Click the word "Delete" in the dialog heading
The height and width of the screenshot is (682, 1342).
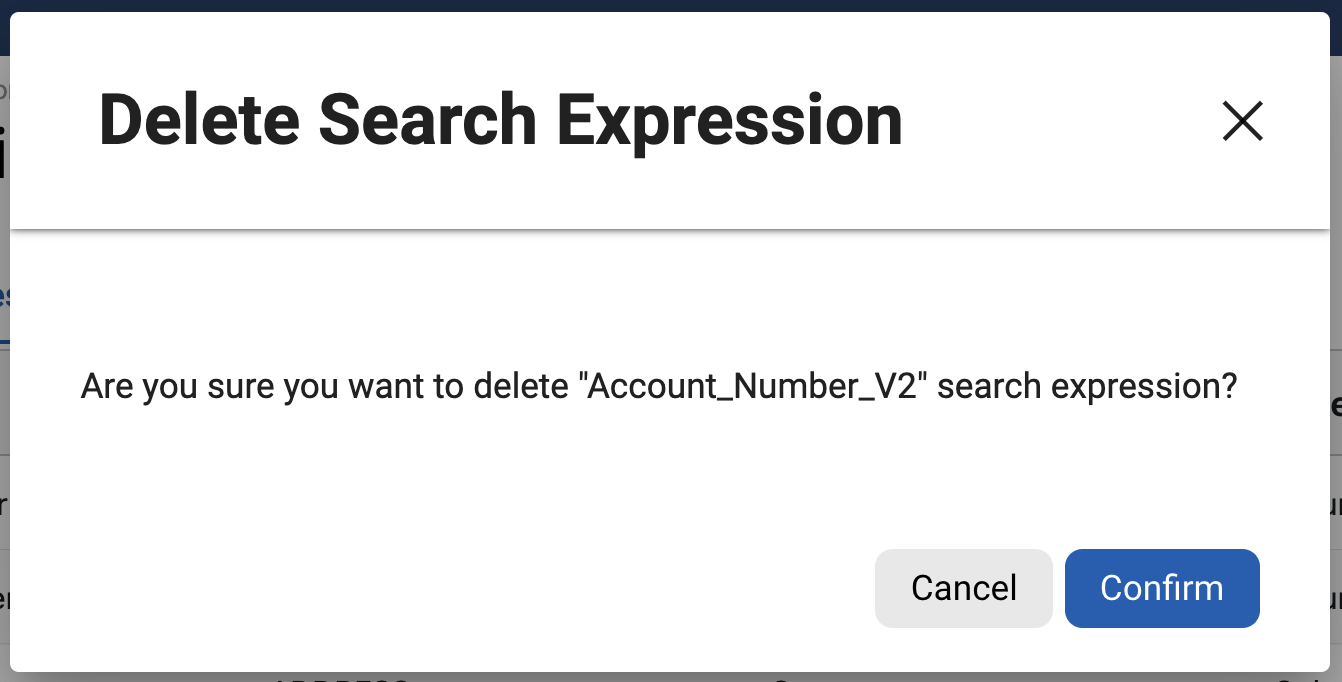(199, 121)
